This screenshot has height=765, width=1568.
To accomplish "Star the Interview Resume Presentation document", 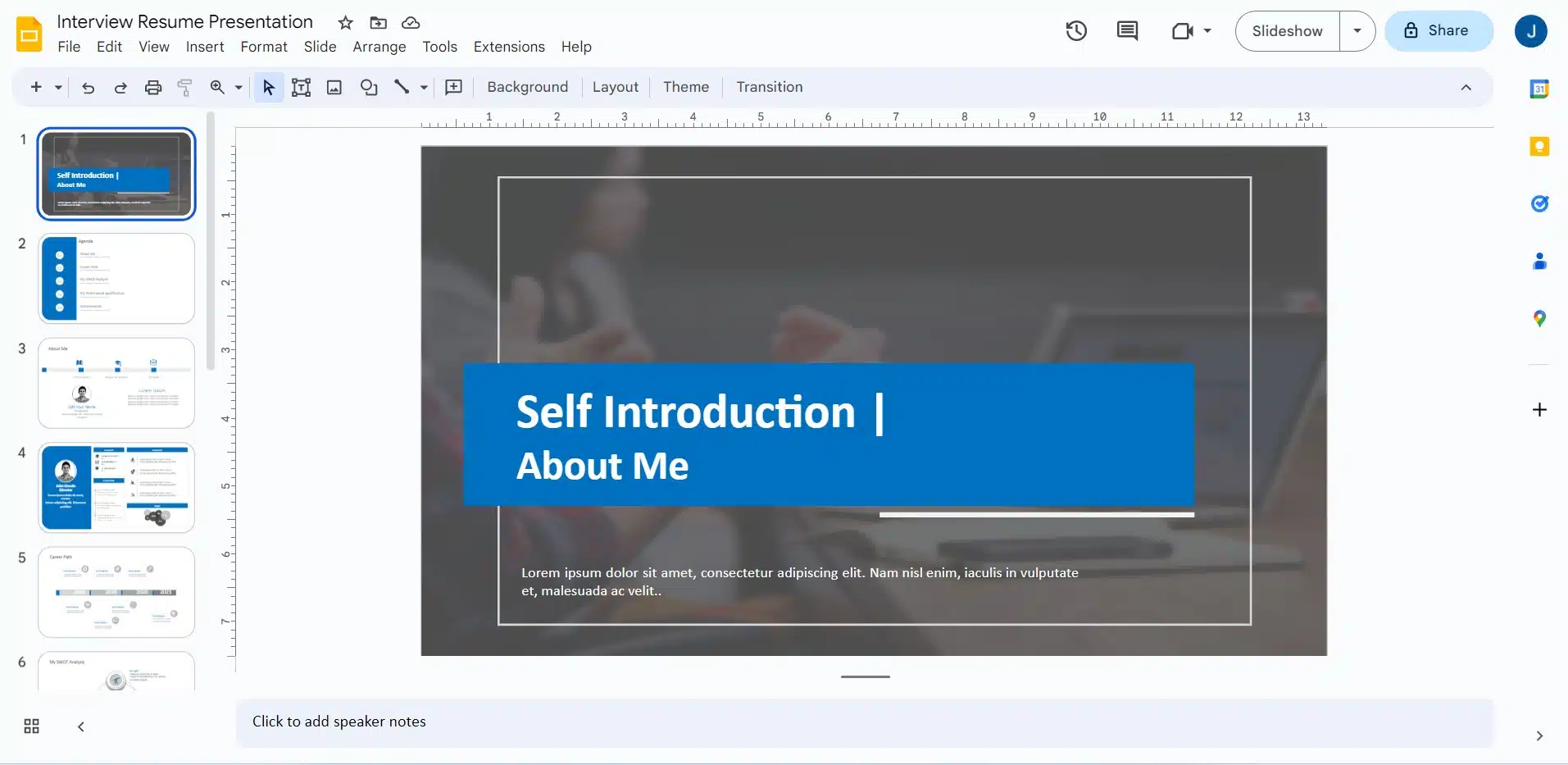I will pos(346,23).
